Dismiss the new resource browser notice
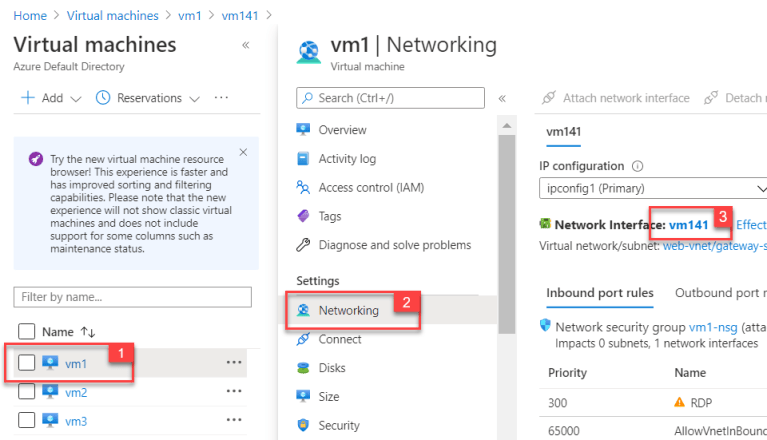The width and height of the screenshot is (767, 440). click(243, 153)
